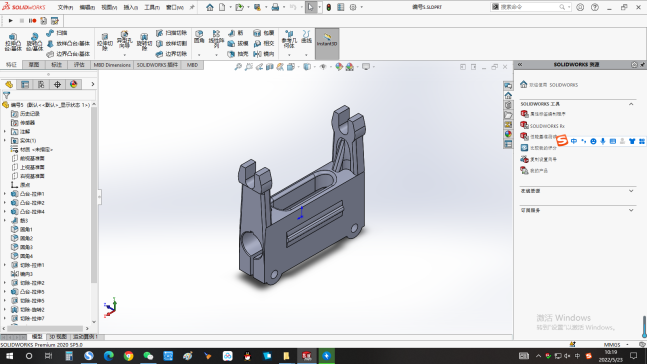Image resolution: width=647 pixels, height=364 pixels.
Task: Choose the Extruded Cut tool
Action: (x=105, y=42)
